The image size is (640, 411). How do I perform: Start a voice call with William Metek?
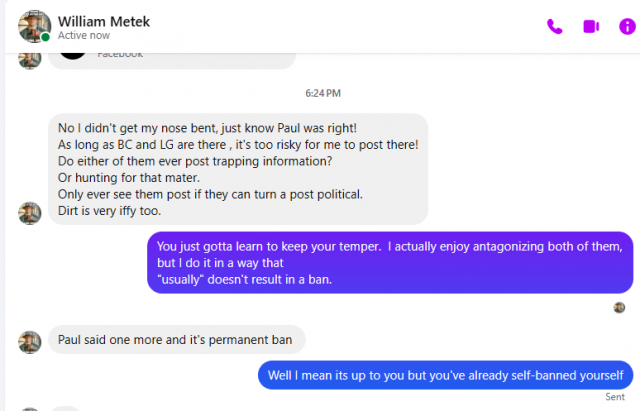coord(555,26)
